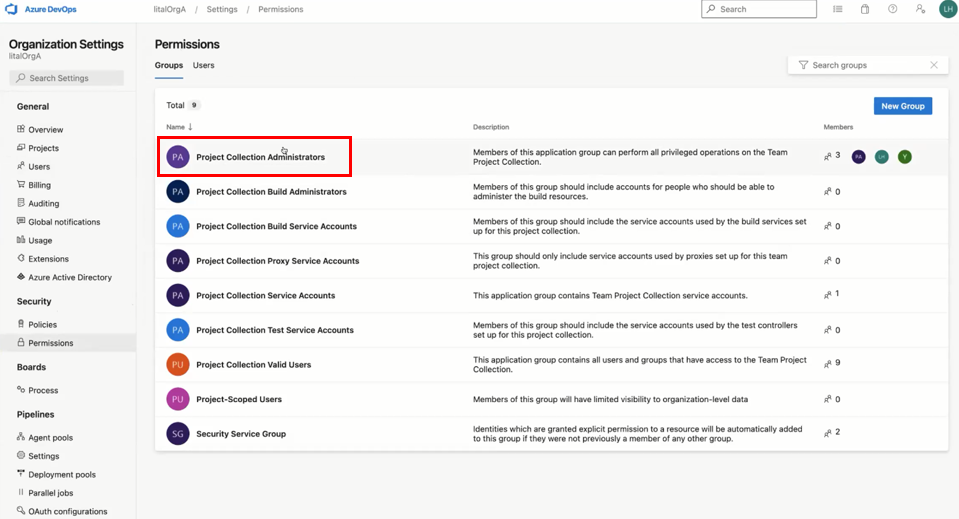Open the work items list icon in header
Viewport: 959px width, 519px height.
click(837, 9)
